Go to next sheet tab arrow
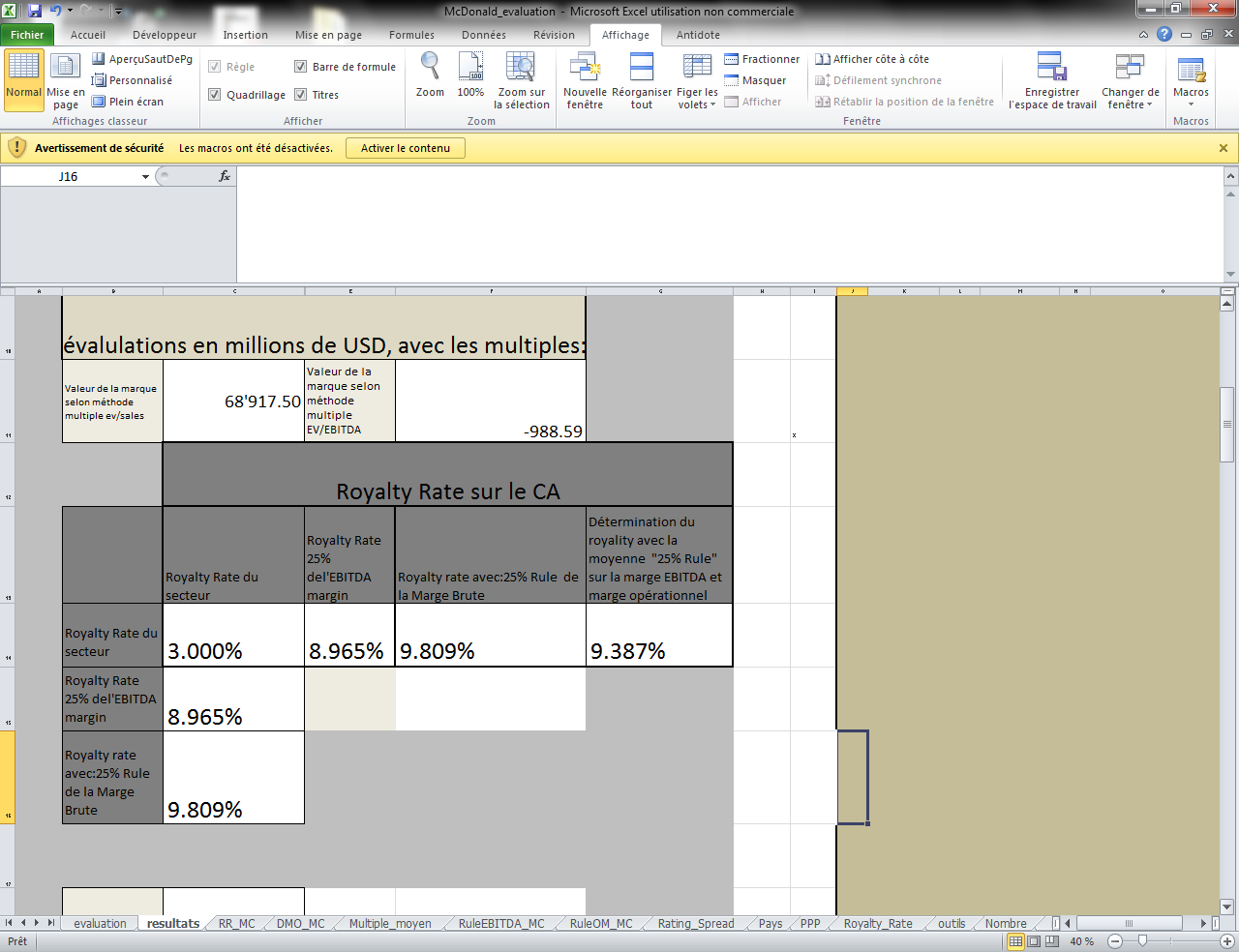 coord(36,924)
